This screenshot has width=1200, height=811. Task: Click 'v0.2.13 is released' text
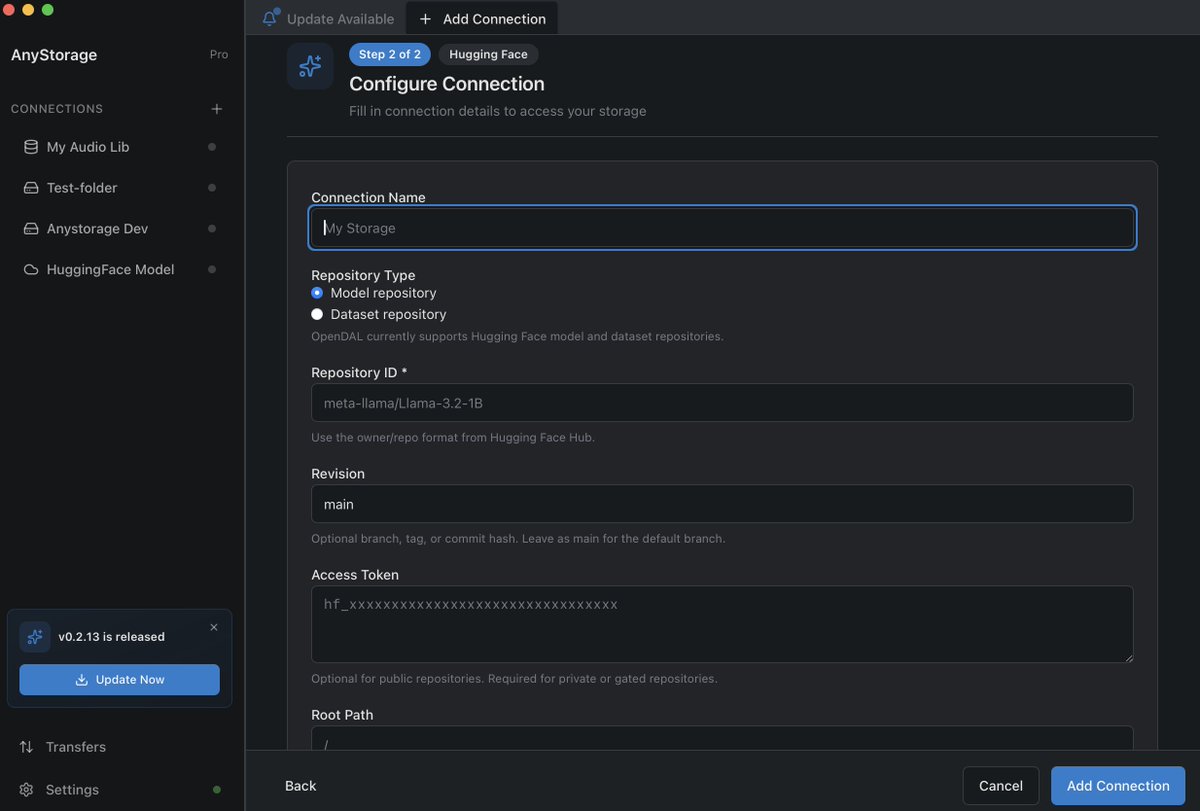tap(111, 637)
